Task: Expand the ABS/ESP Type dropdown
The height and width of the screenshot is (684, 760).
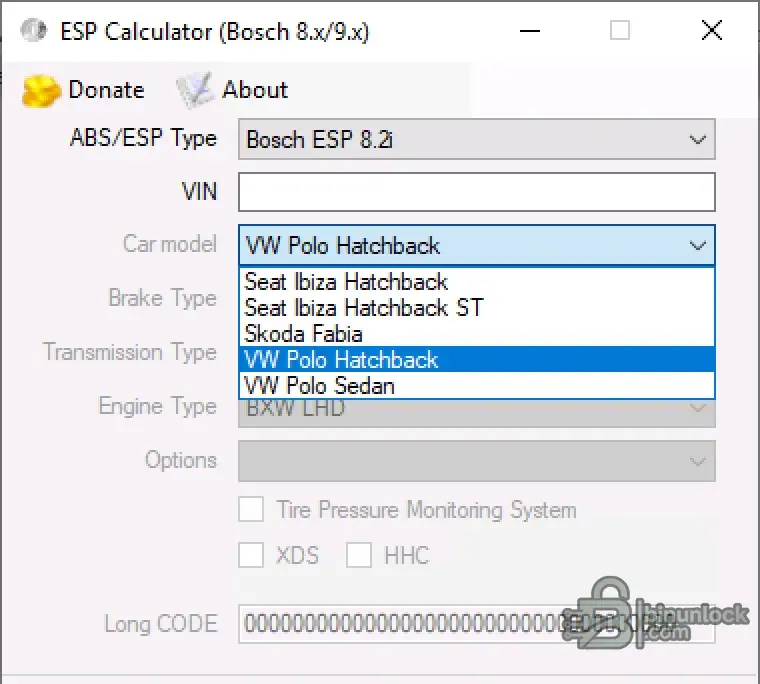Action: [476, 140]
